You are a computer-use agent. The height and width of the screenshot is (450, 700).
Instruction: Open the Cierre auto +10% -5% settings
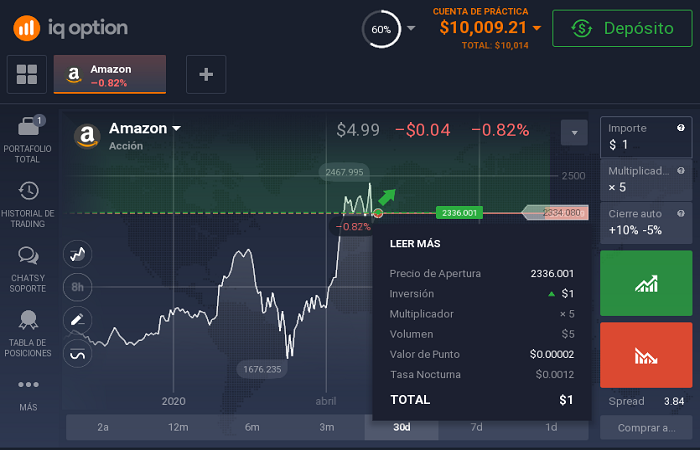click(646, 222)
